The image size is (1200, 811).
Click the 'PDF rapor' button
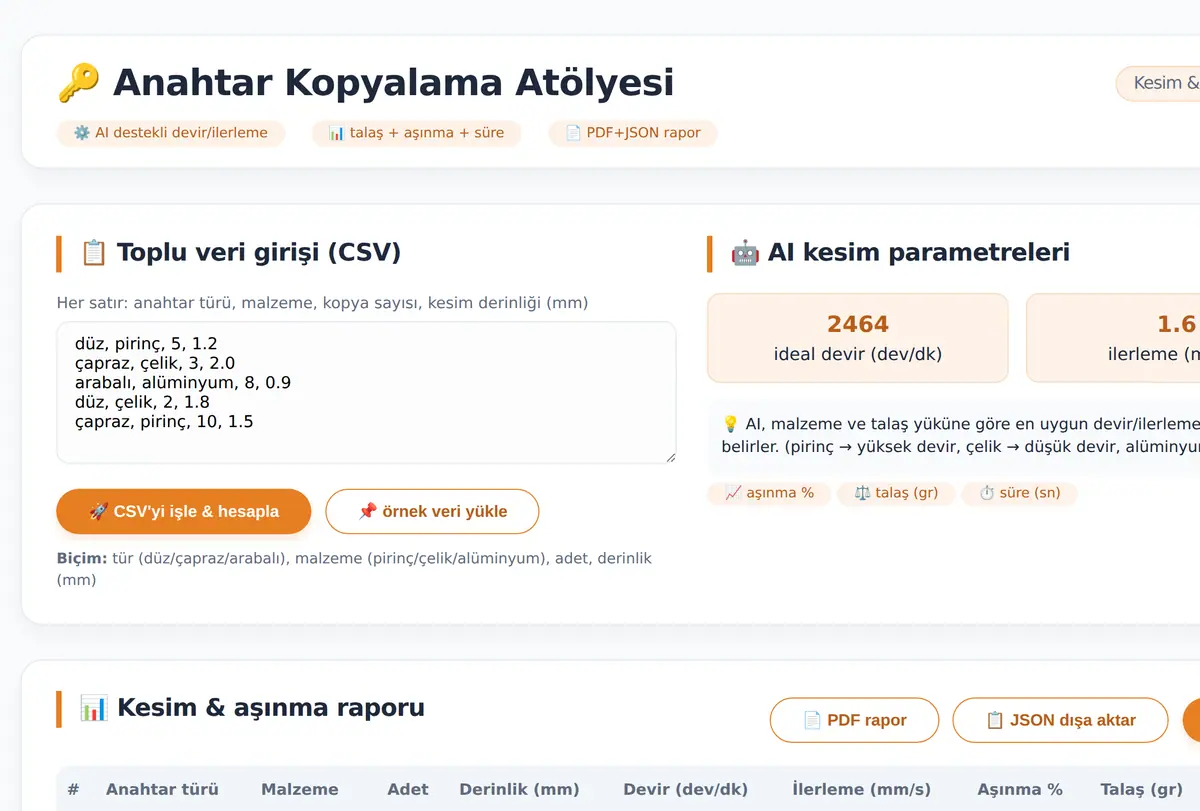coord(855,720)
